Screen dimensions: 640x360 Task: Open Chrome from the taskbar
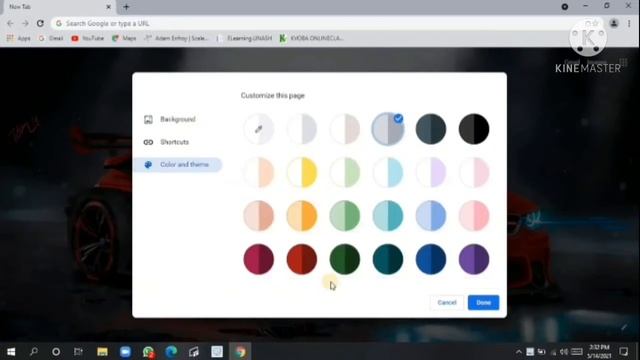tap(240, 351)
